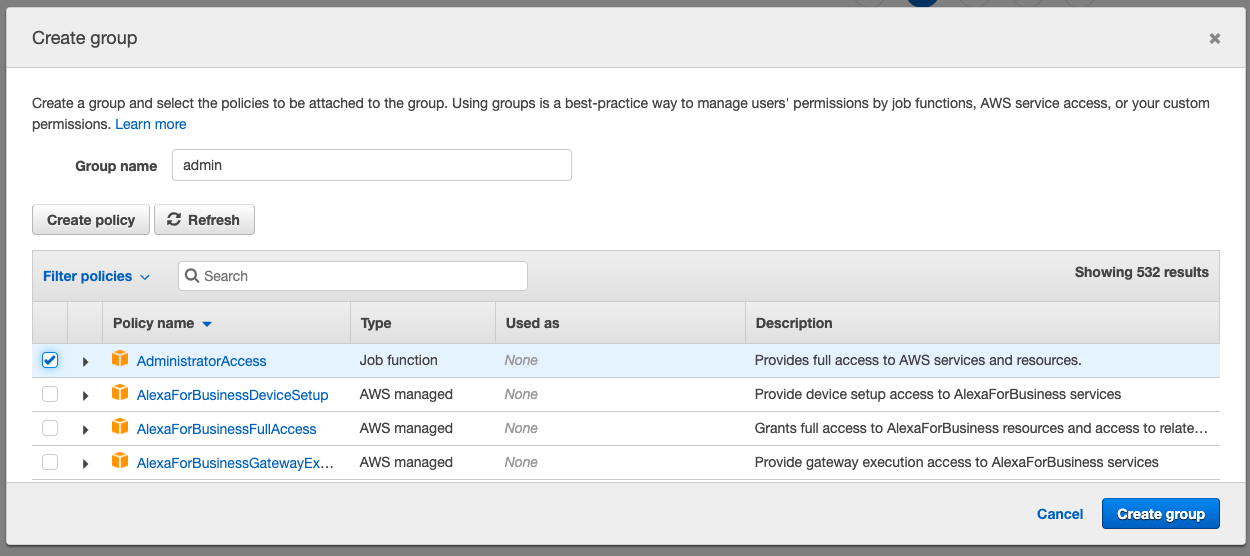
Task: Cancel the group creation
Action: coord(1060,514)
